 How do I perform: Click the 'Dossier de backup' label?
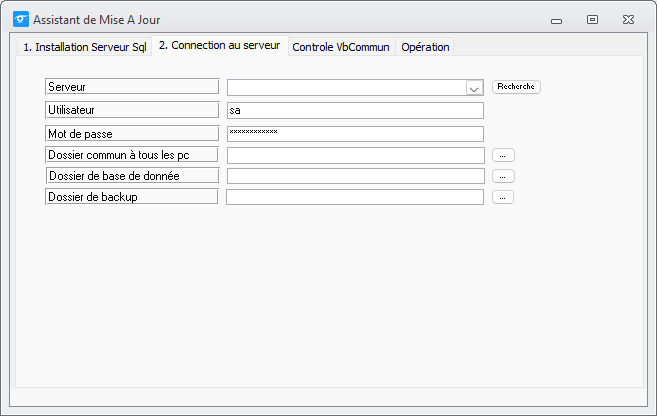coord(132,196)
